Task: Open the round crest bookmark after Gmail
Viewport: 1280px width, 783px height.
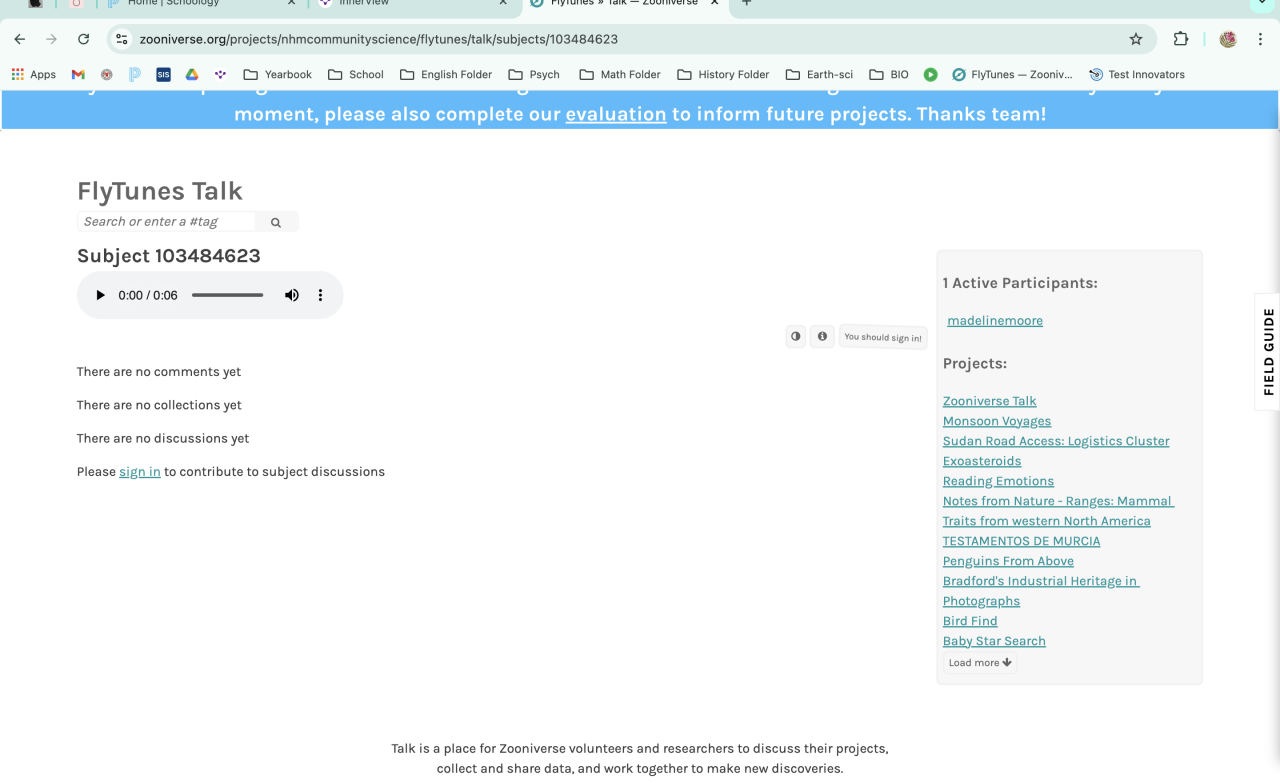Action: [107, 74]
